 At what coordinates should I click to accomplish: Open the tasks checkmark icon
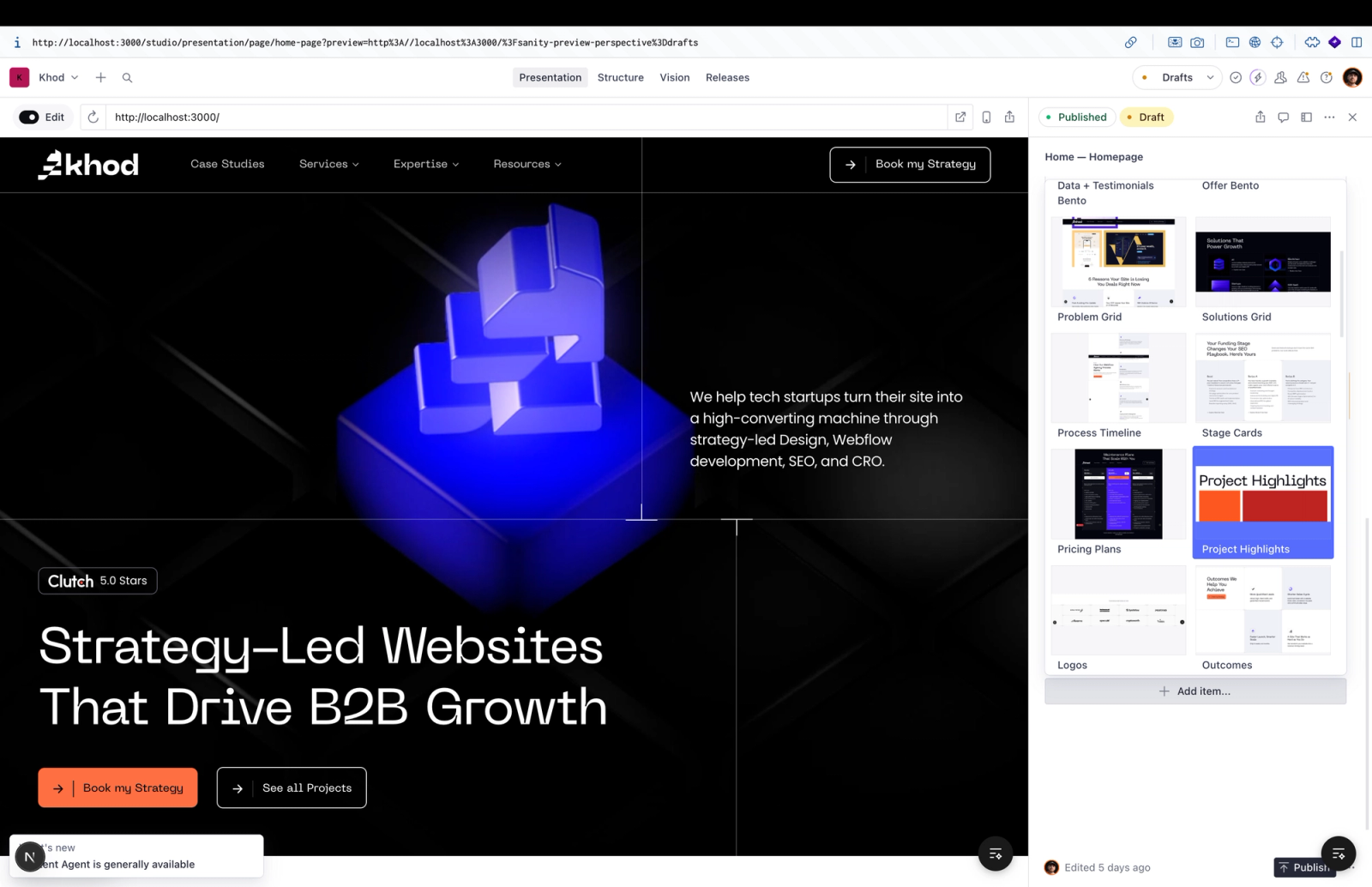(x=1236, y=77)
